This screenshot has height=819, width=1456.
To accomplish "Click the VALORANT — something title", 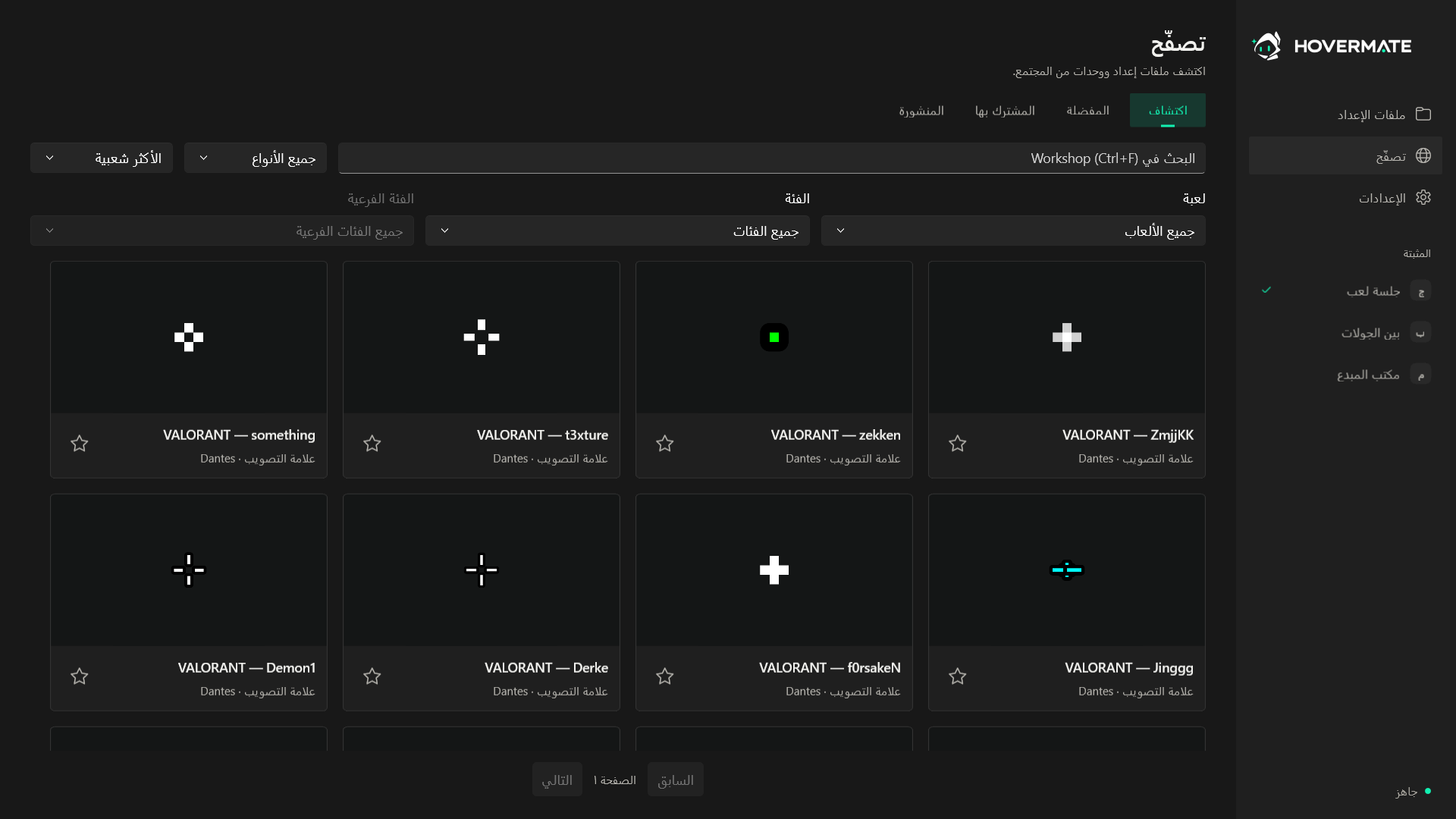I will click(239, 435).
